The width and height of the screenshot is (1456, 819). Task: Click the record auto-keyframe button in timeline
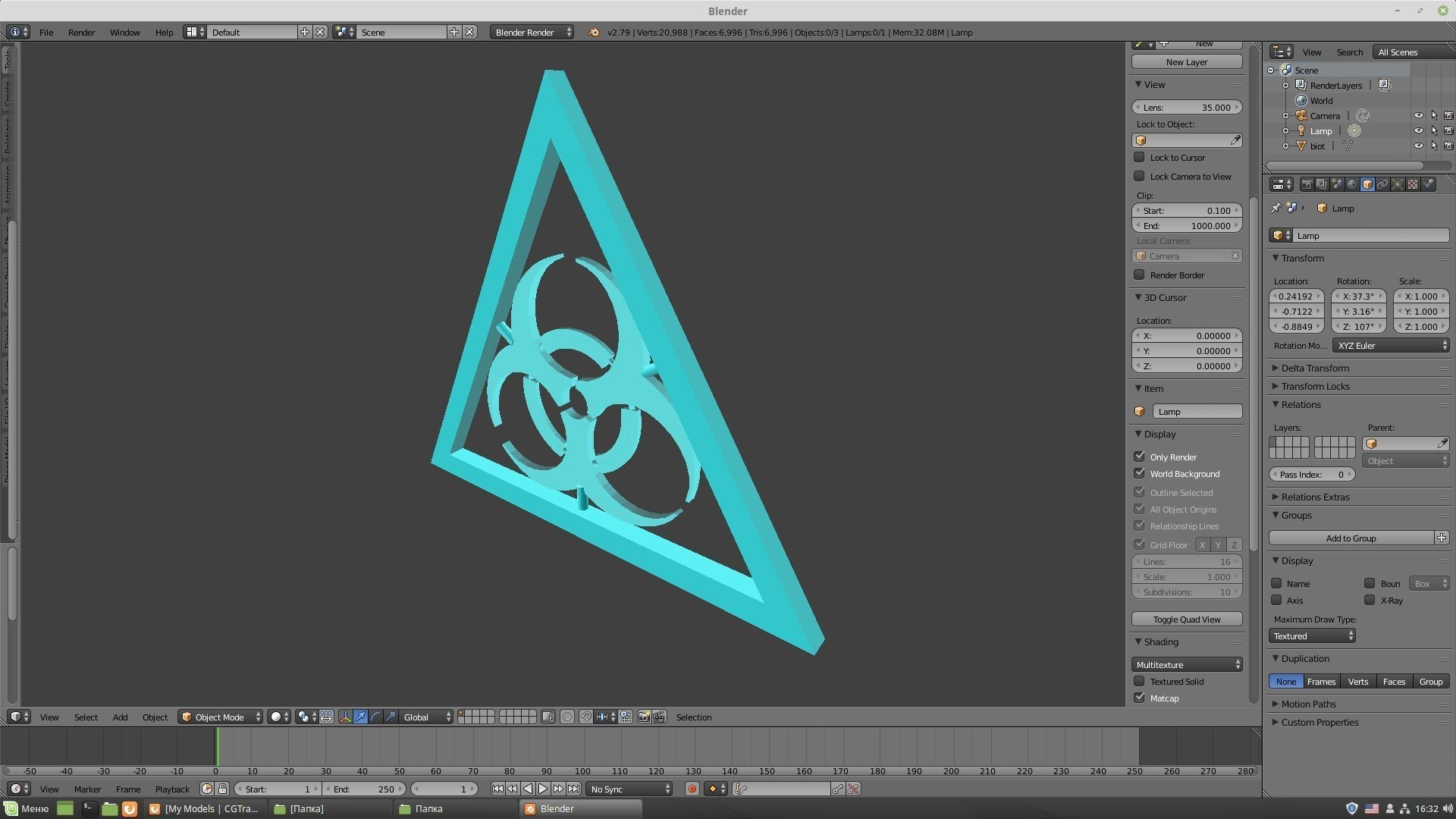(x=692, y=789)
